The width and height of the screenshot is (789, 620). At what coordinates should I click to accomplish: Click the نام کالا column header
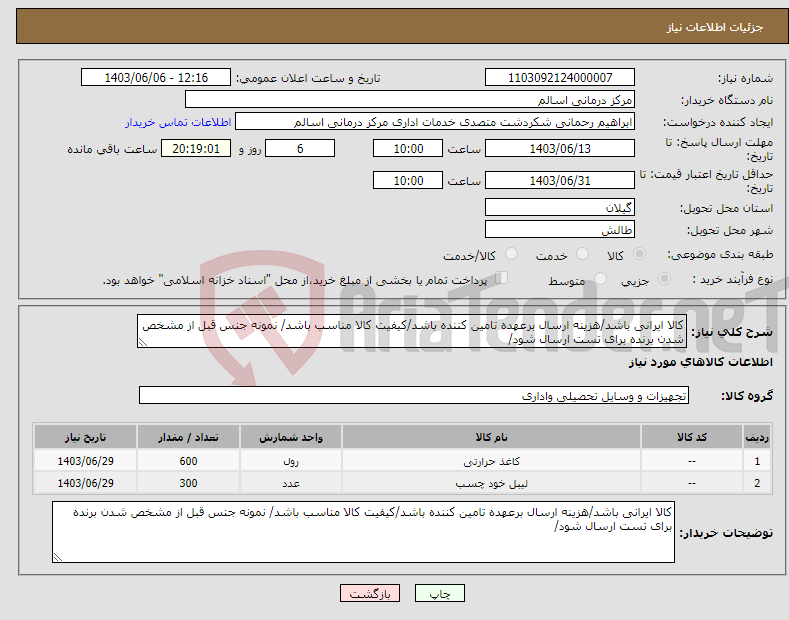491,437
